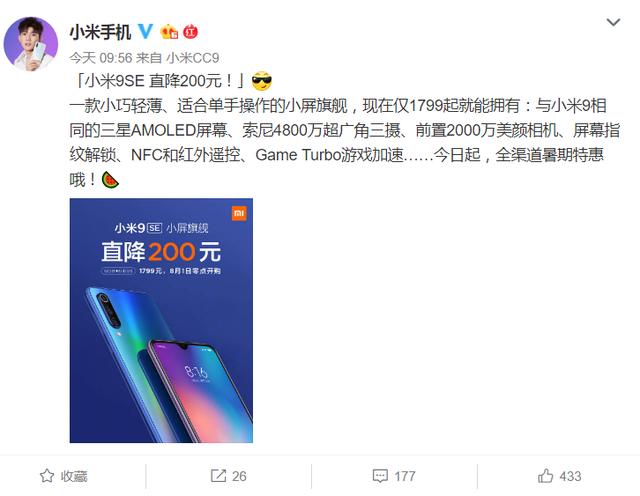
Task: Open the 小米9 SE promo image
Action: coord(161,320)
